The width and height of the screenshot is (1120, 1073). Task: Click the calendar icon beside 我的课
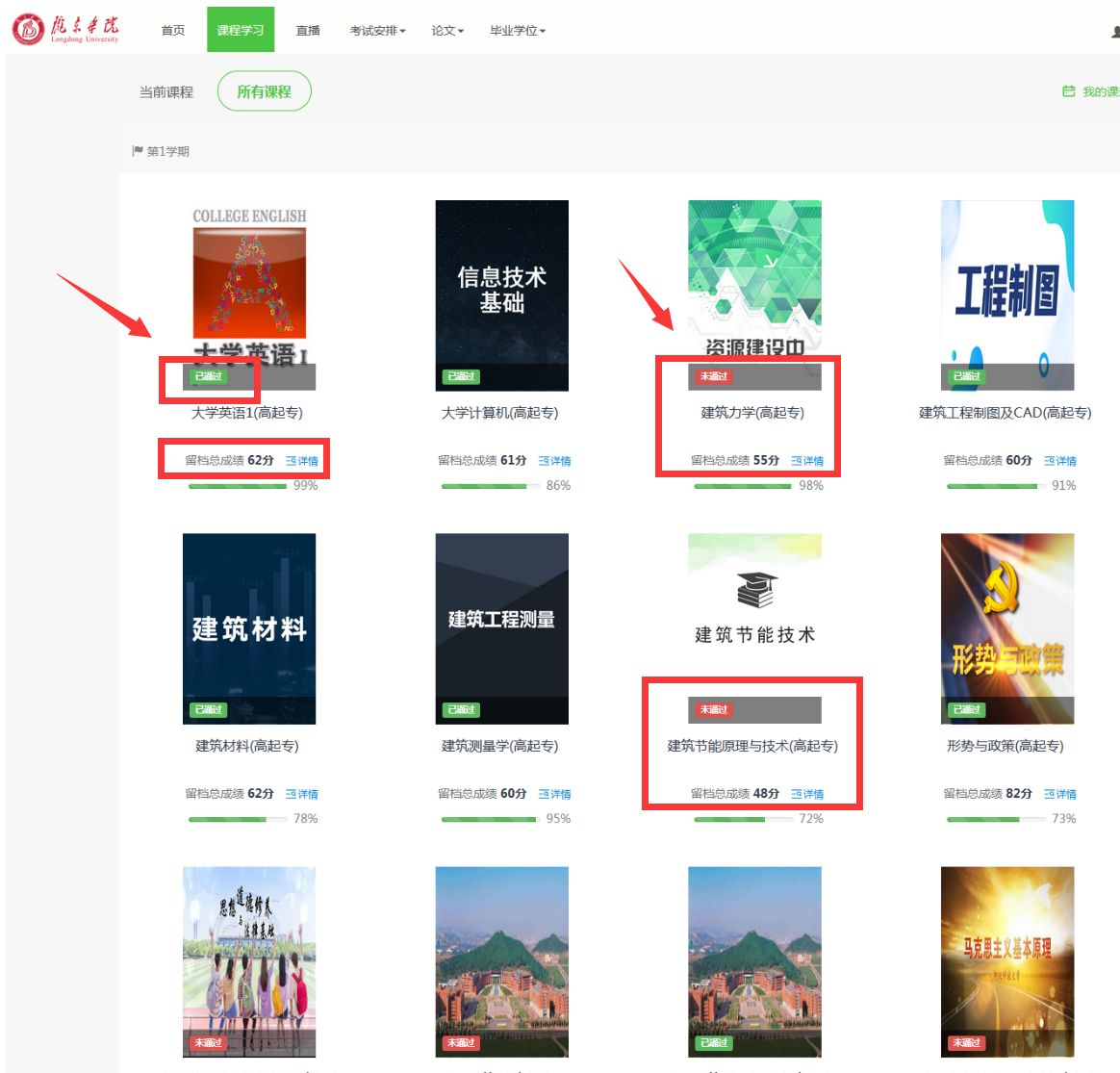point(1069,91)
